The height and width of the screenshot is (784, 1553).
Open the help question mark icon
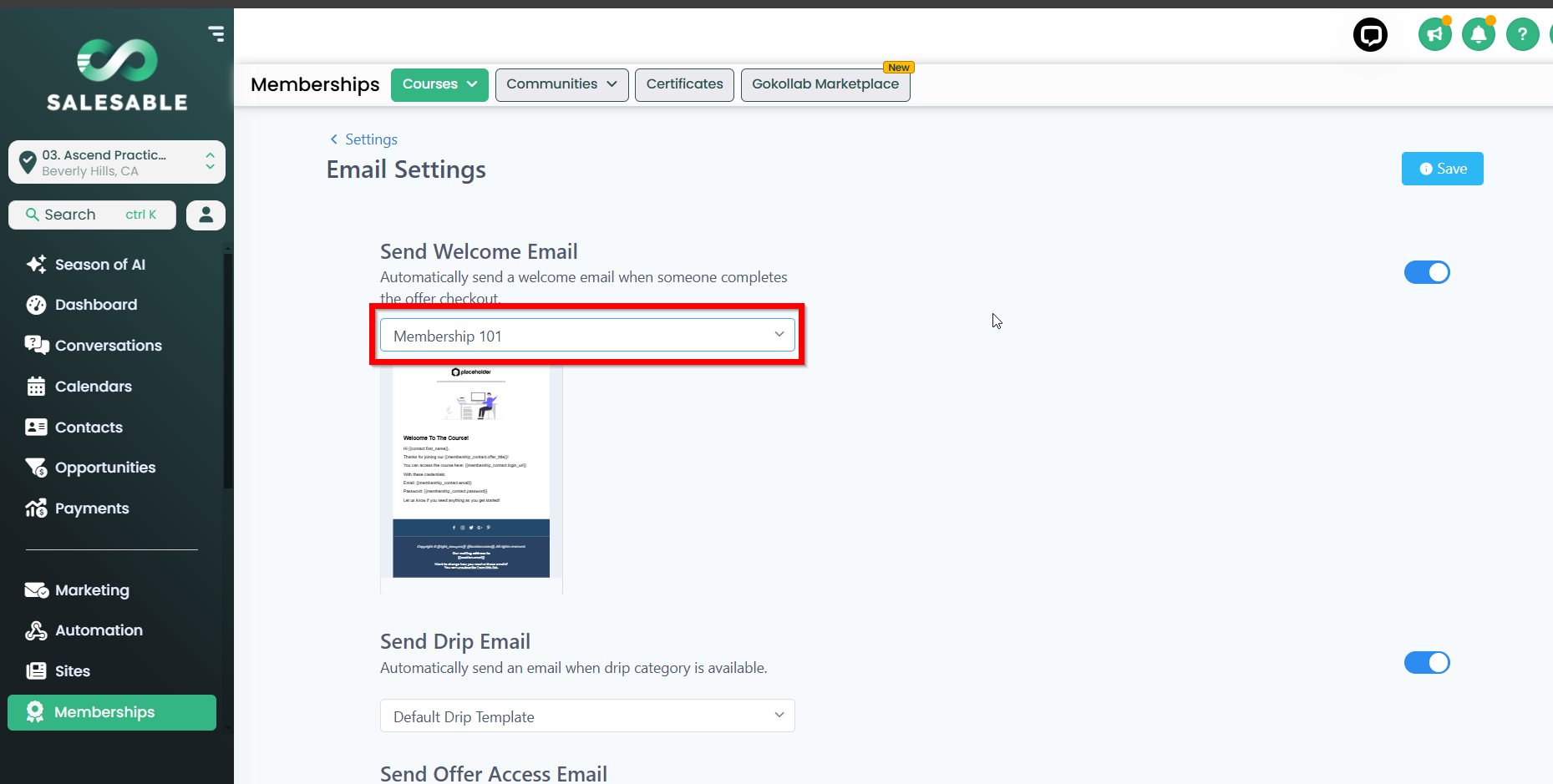tap(1522, 34)
